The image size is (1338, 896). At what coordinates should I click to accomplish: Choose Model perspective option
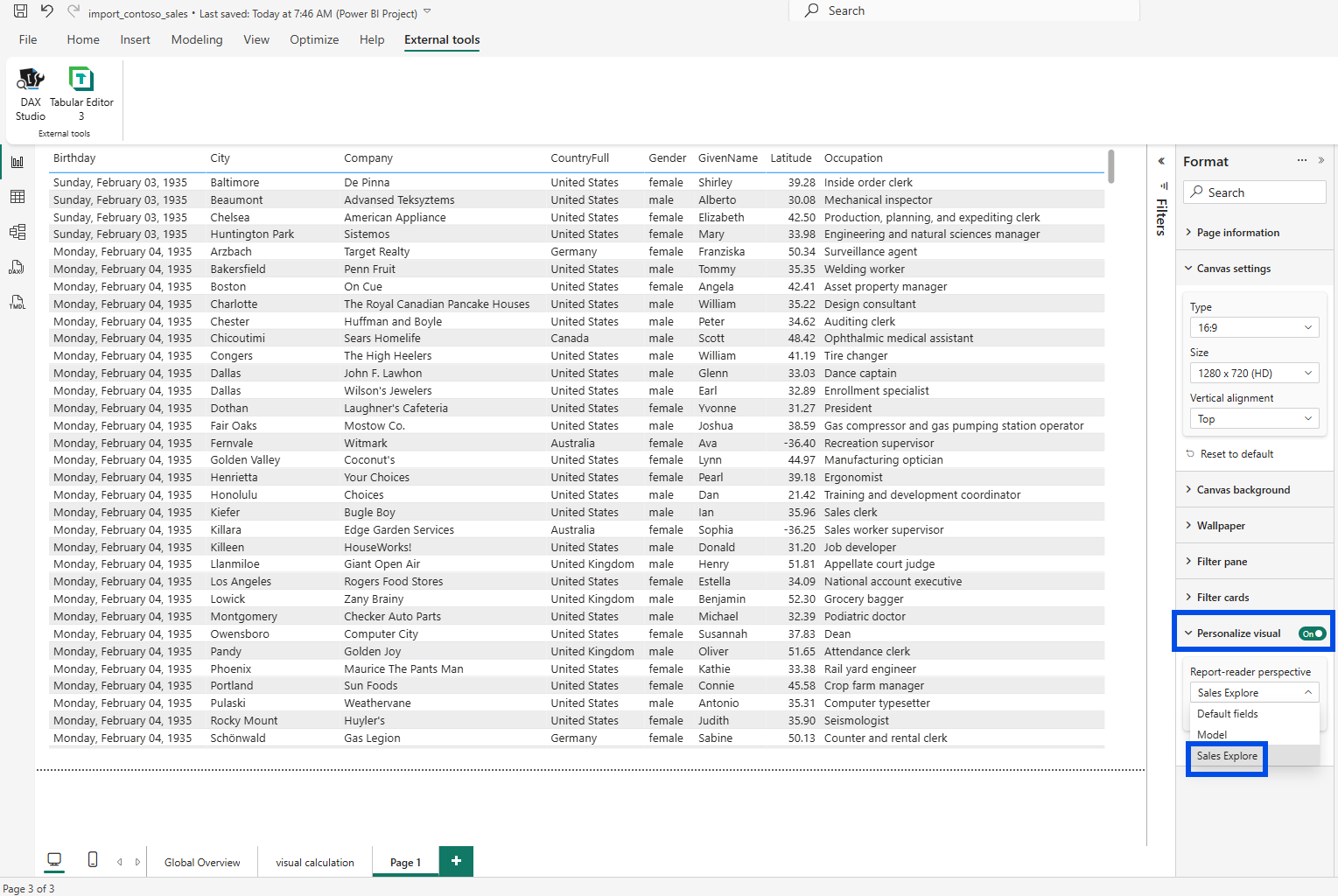click(x=1254, y=735)
